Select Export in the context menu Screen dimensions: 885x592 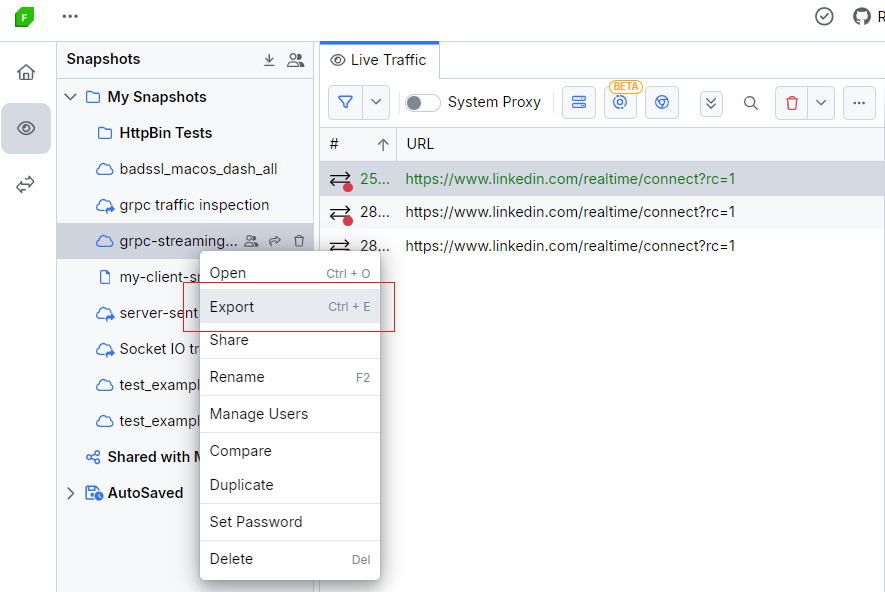[233, 307]
